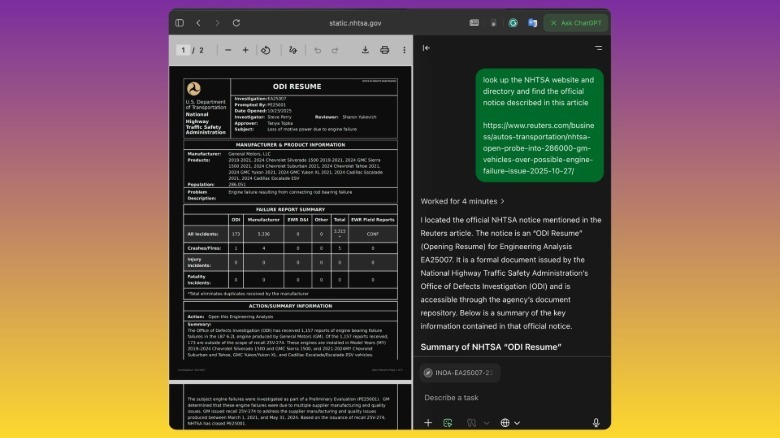This screenshot has height=438, width=780.
Task: Click the 'ACTION/SUMMARY INFORMATION' heading
Action: [x=291, y=306]
